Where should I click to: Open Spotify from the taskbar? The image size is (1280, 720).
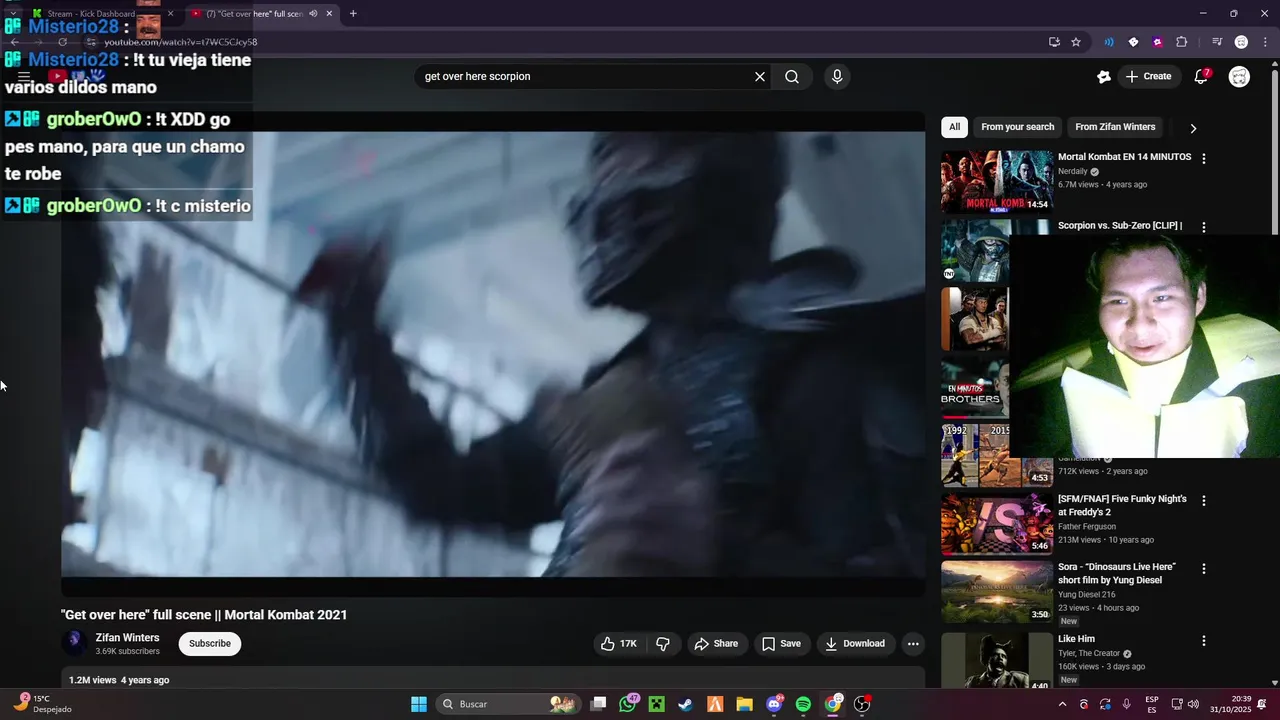(803, 704)
